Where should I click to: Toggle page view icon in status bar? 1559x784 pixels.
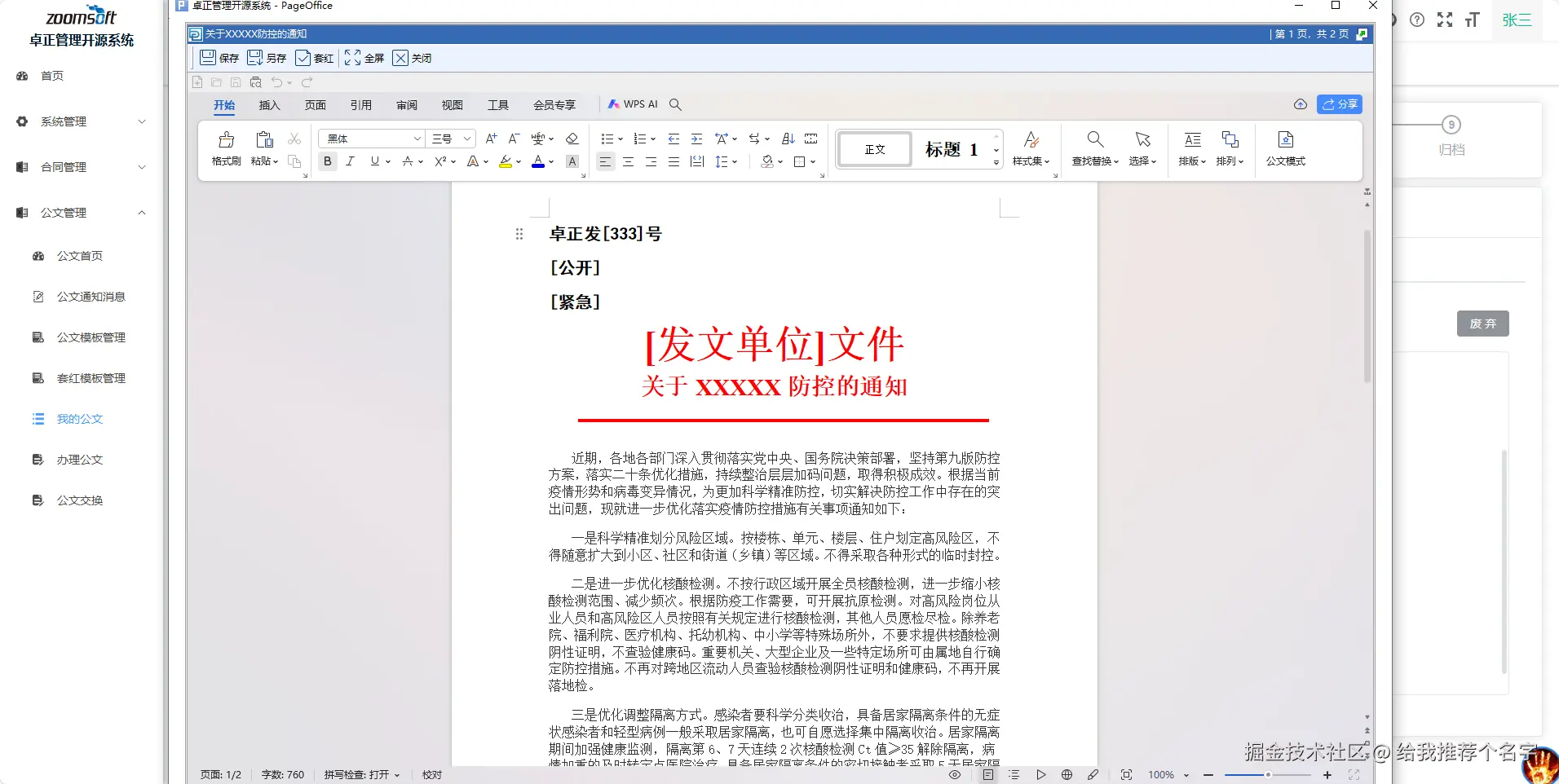[x=988, y=775]
